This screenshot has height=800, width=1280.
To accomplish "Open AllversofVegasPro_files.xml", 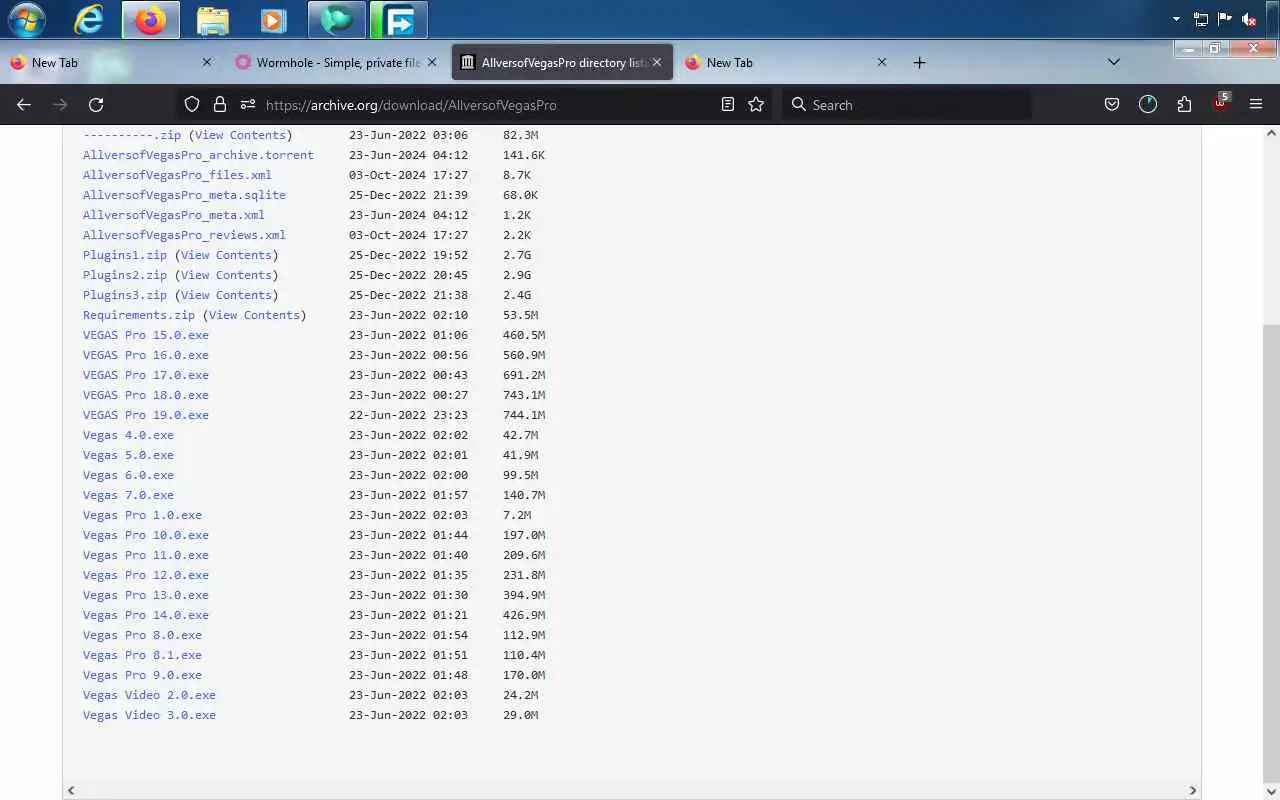I will pos(177,175).
